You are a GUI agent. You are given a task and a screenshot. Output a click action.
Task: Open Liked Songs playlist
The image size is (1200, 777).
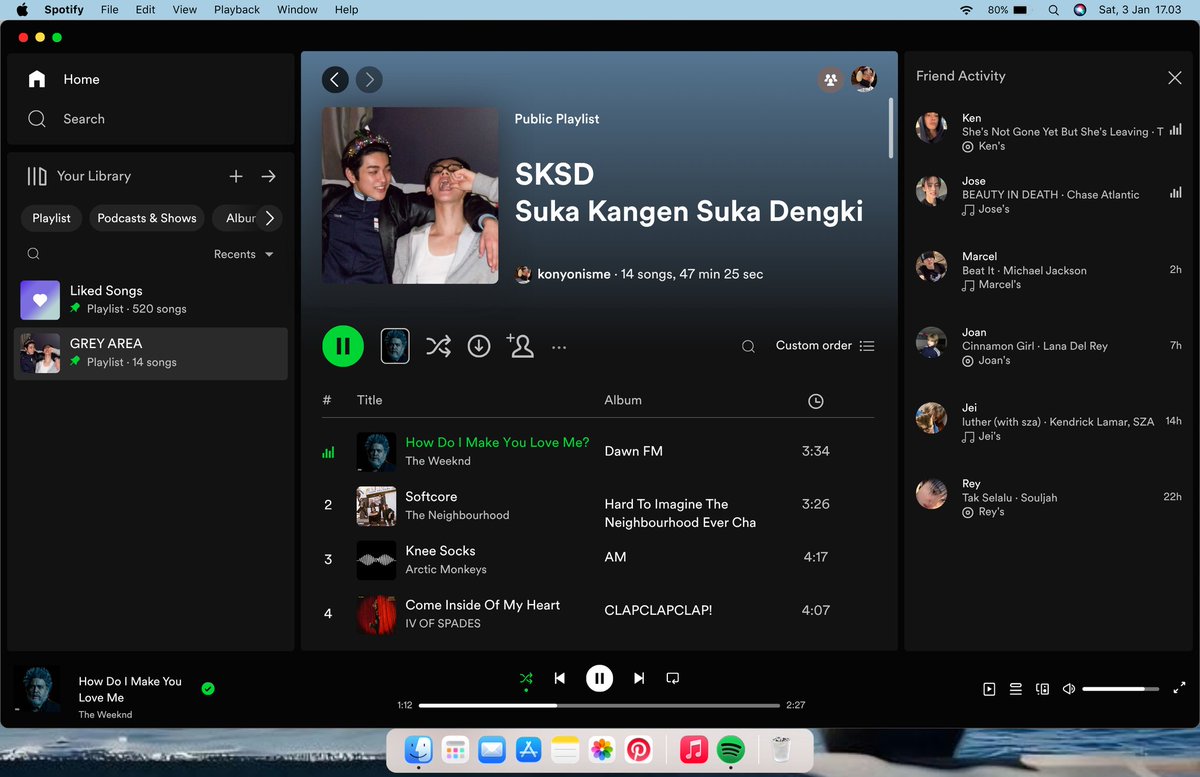151,299
